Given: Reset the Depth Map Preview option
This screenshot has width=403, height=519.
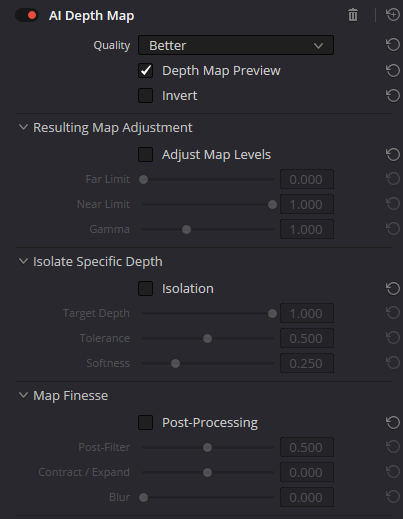Looking at the screenshot, I should point(393,71).
